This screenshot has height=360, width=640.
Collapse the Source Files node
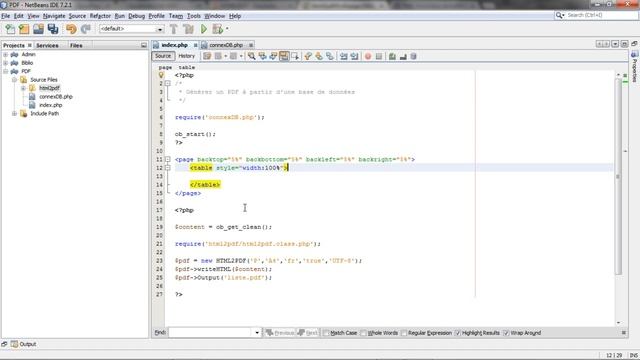[14, 80]
